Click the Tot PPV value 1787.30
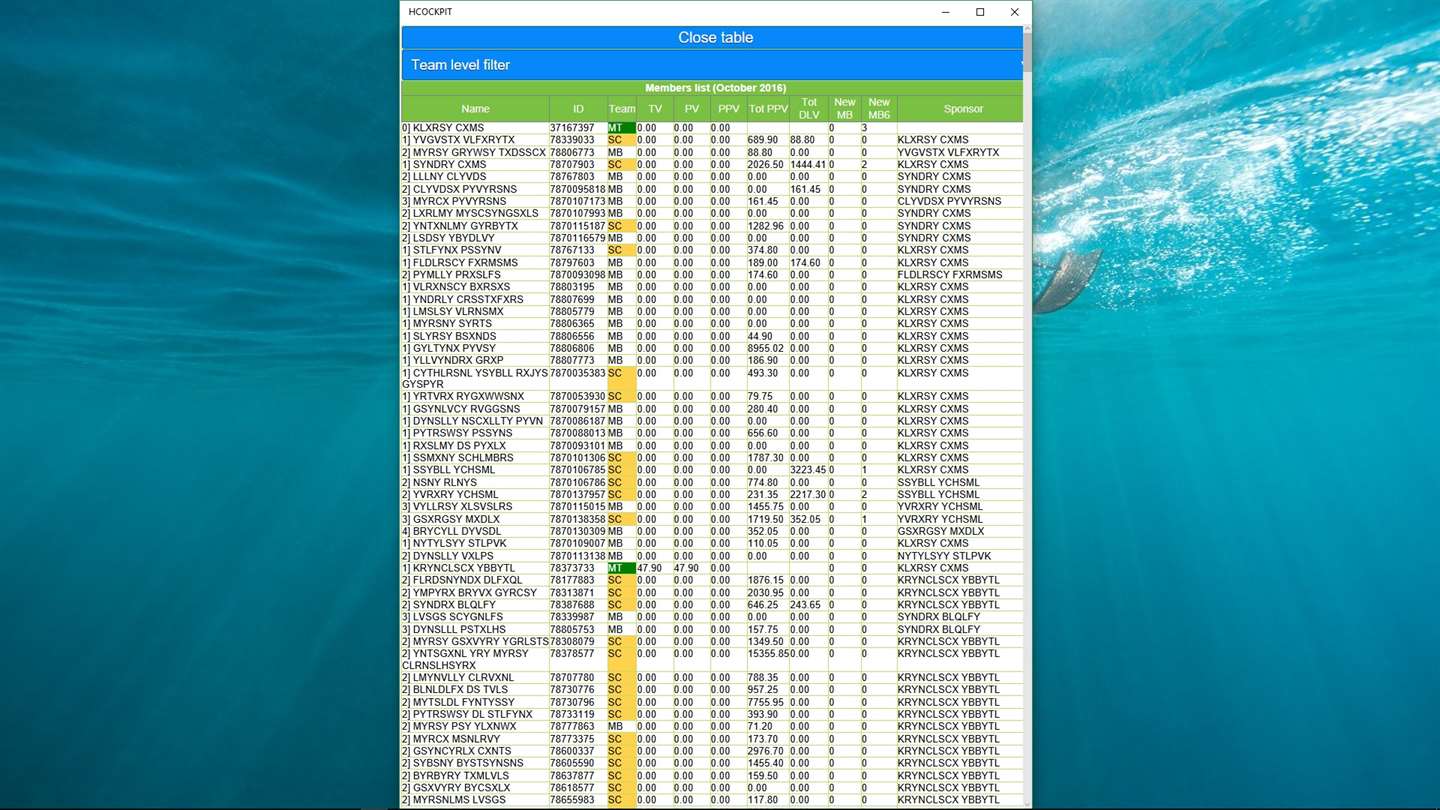 tap(766, 458)
